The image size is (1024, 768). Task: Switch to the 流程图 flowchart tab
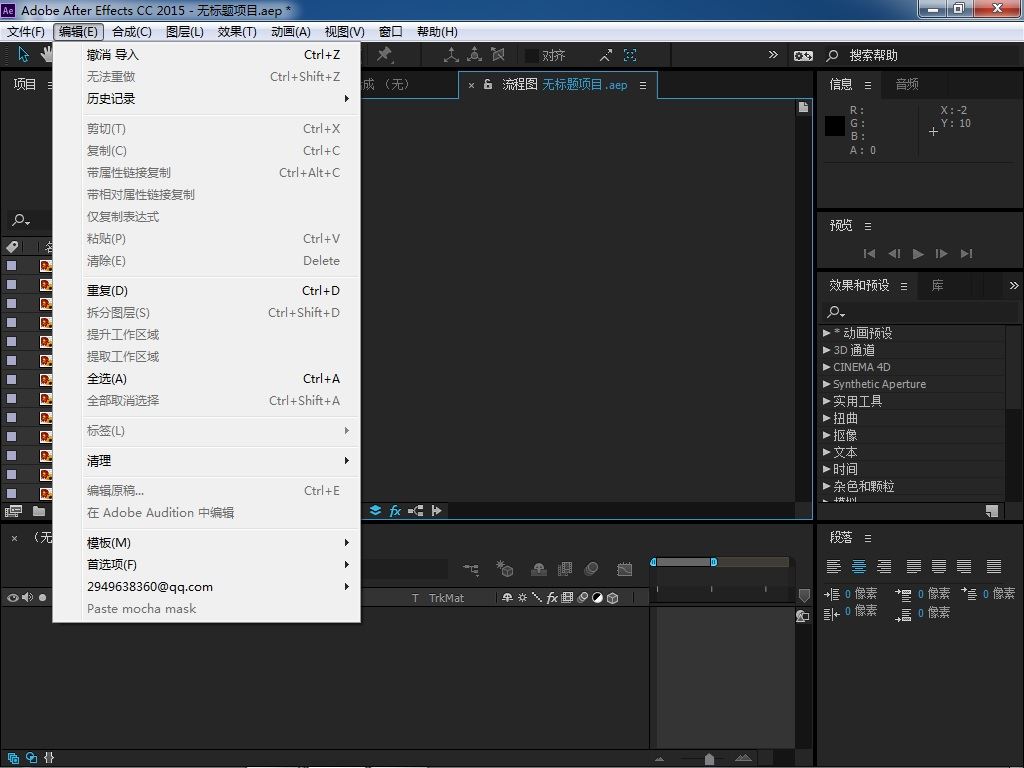point(564,85)
